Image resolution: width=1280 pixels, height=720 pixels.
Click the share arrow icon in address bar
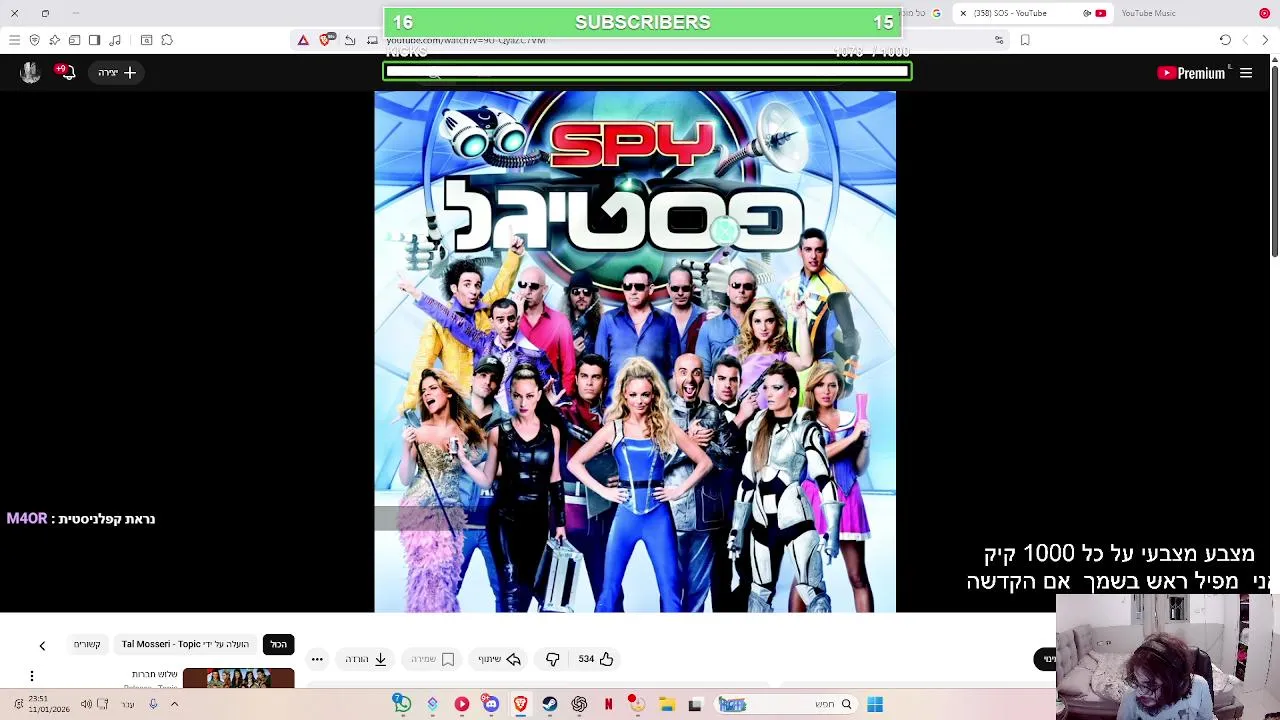[350, 40]
